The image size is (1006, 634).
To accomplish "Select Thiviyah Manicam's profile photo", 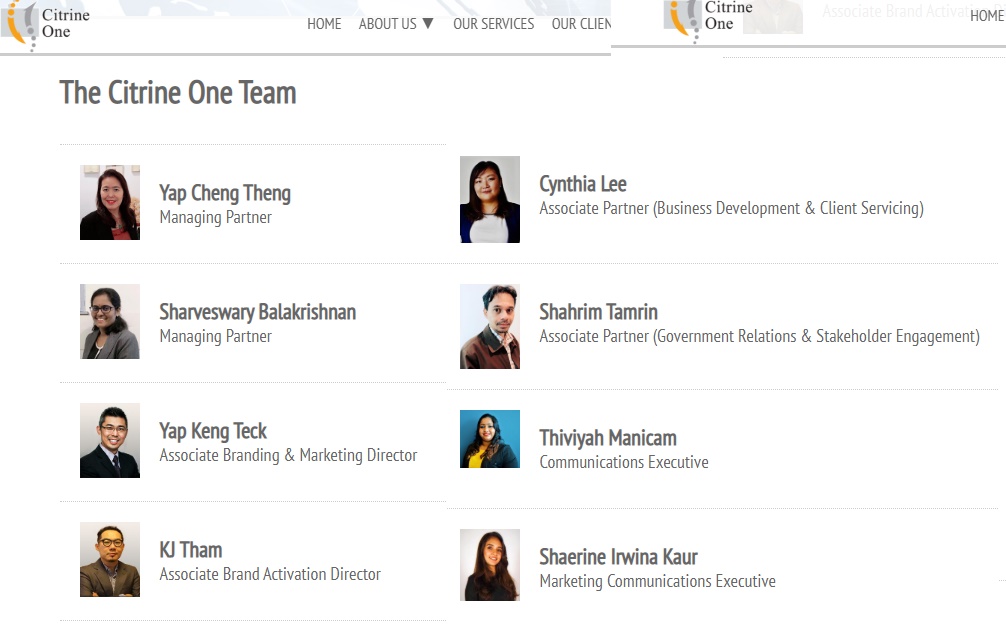I will pos(490,440).
